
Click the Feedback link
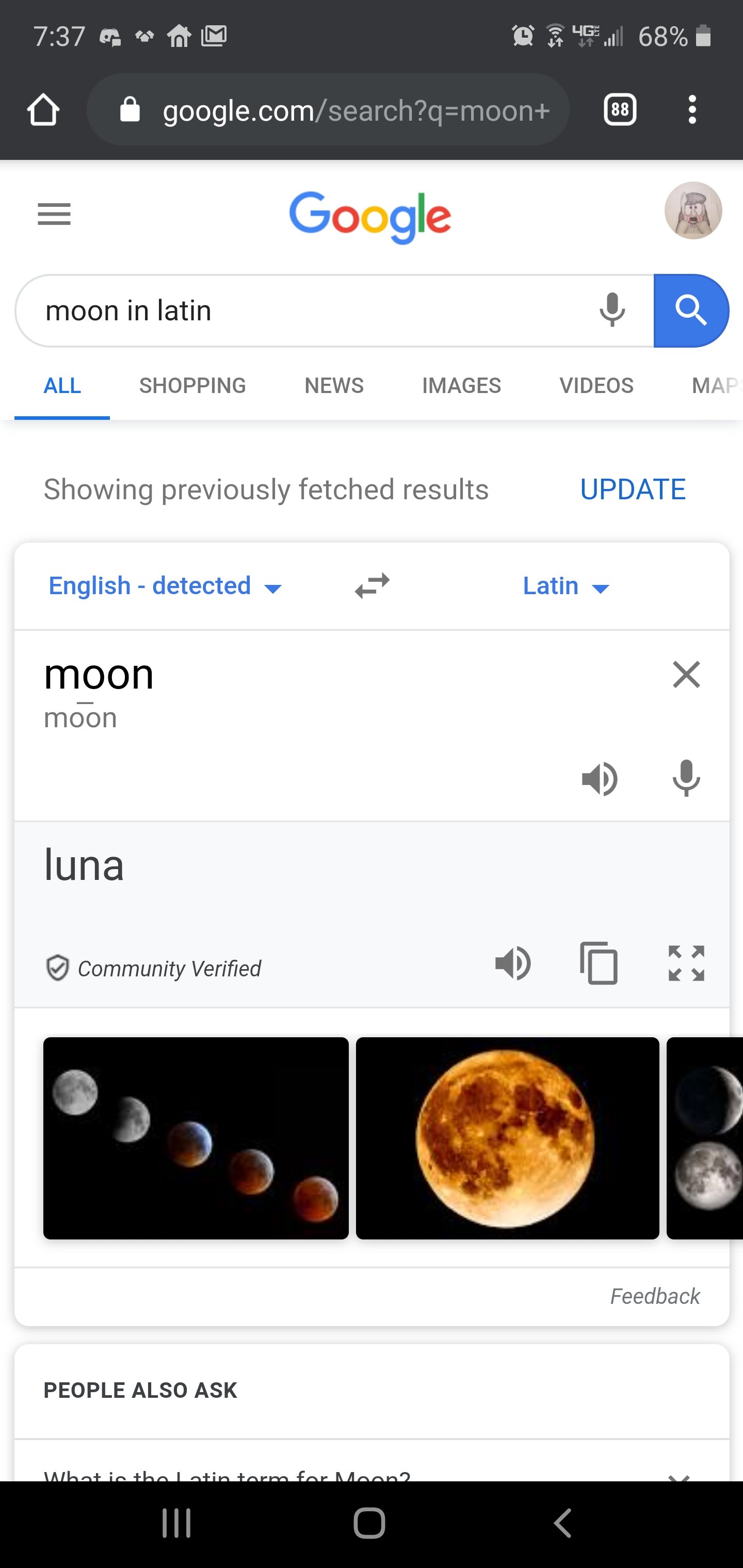coord(655,1297)
